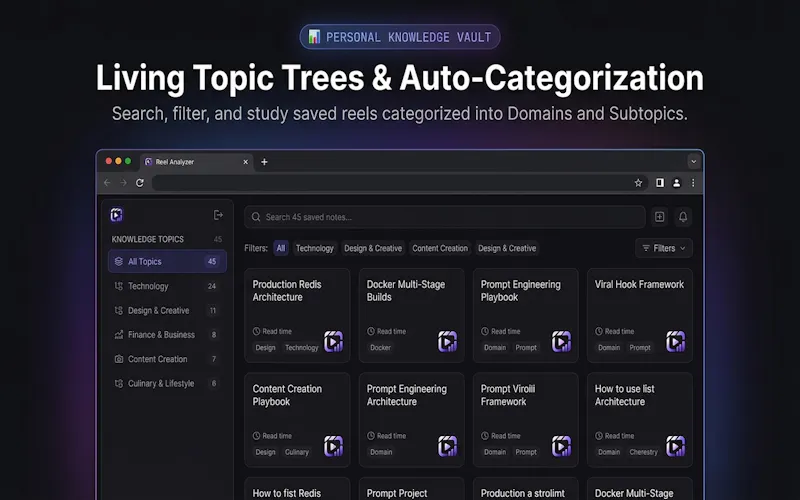Toggle the first Design & Creative filter chip
The height and width of the screenshot is (500, 800).
(373, 248)
